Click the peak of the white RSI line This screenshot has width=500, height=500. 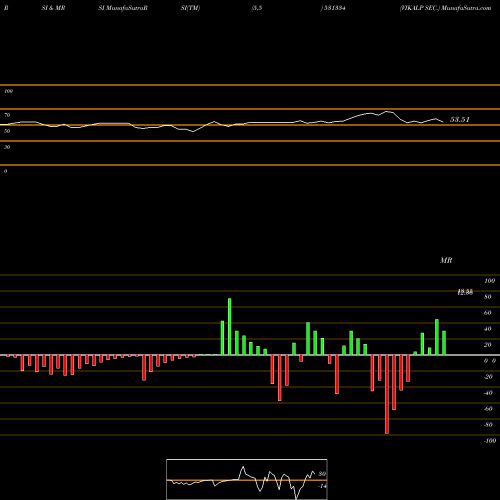(387, 112)
